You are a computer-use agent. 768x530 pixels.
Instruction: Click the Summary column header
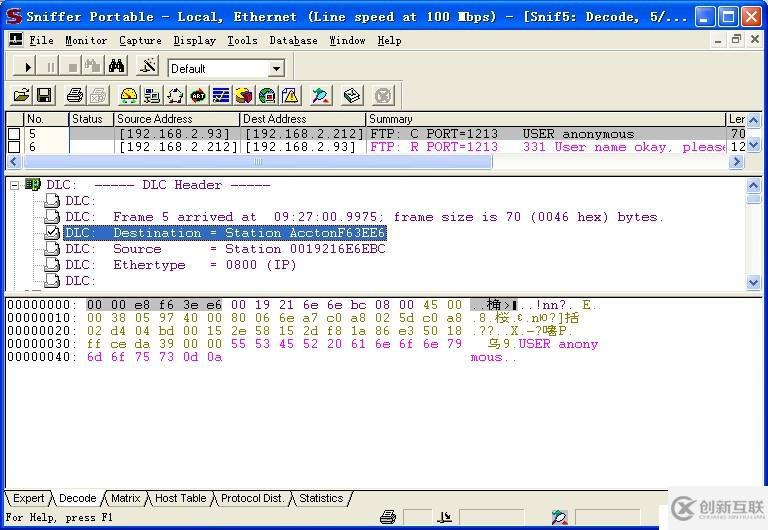point(546,119)
